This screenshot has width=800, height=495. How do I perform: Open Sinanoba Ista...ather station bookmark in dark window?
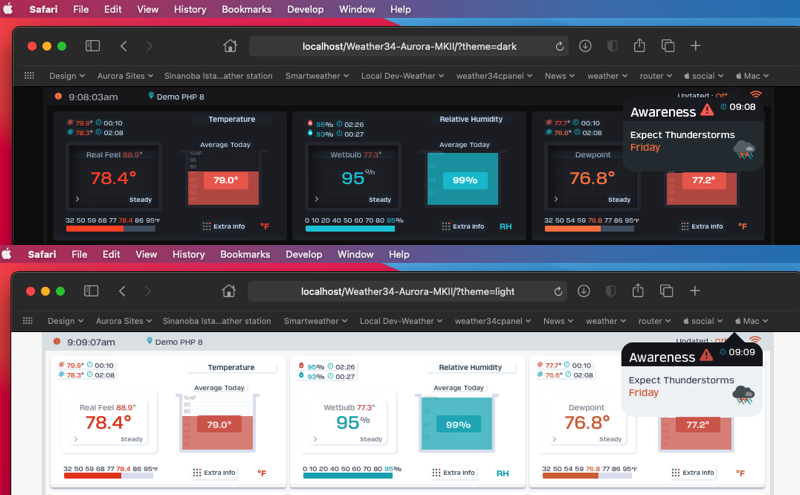[x=218, y=76]
